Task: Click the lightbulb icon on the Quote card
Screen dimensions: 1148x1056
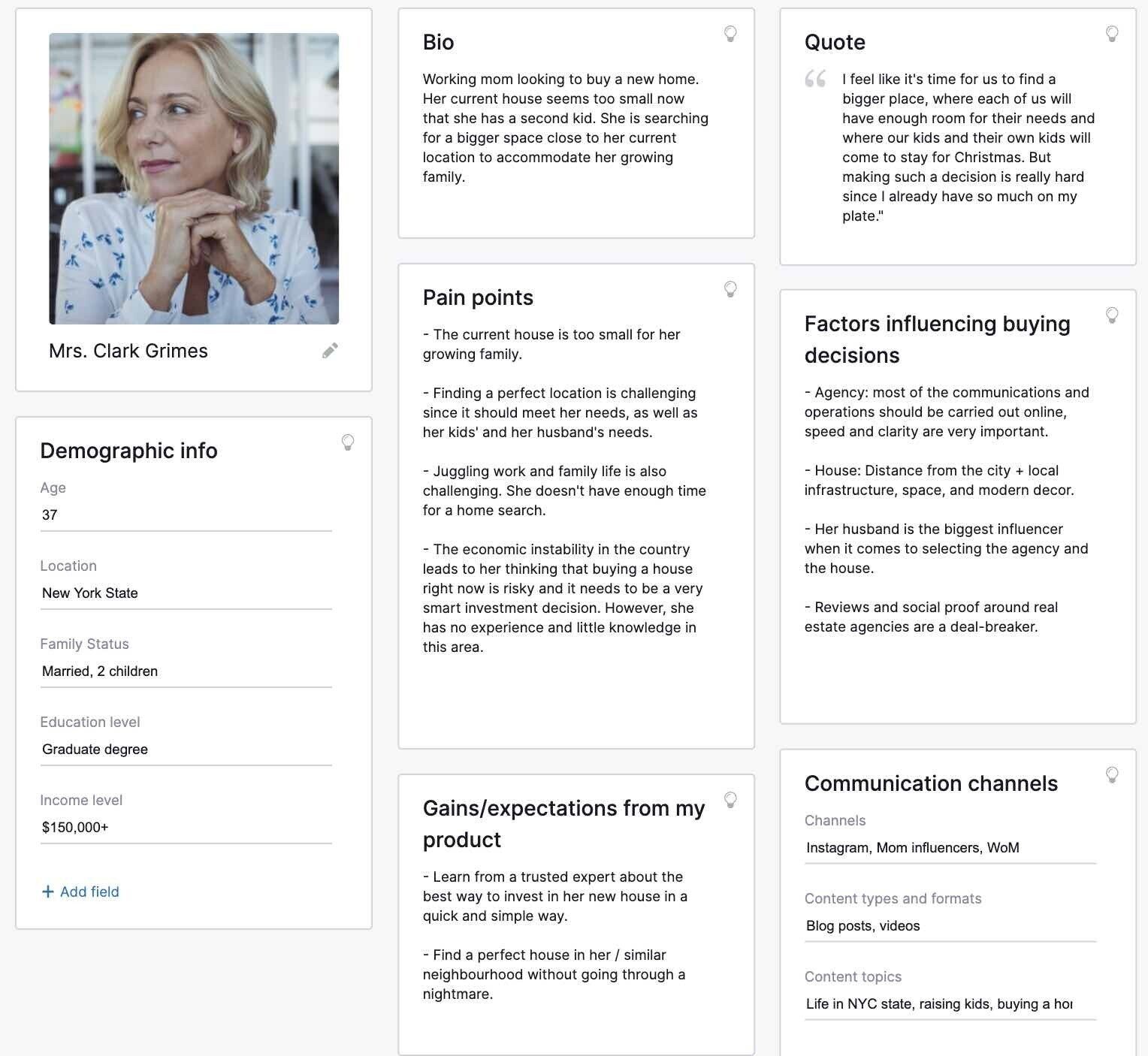Action: click(1112, 33)
